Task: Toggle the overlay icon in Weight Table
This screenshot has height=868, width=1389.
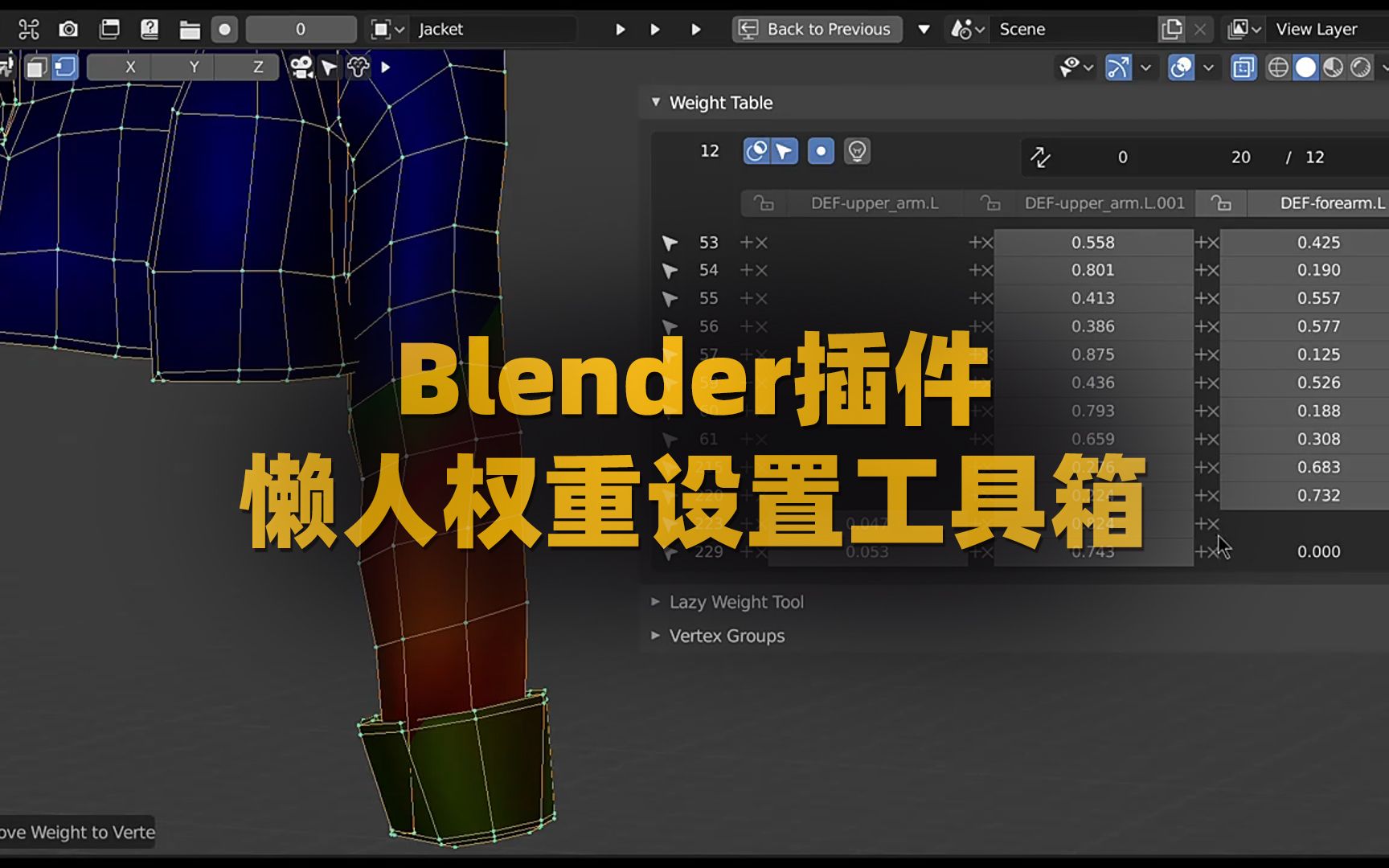Action: [x=756, y=151]
